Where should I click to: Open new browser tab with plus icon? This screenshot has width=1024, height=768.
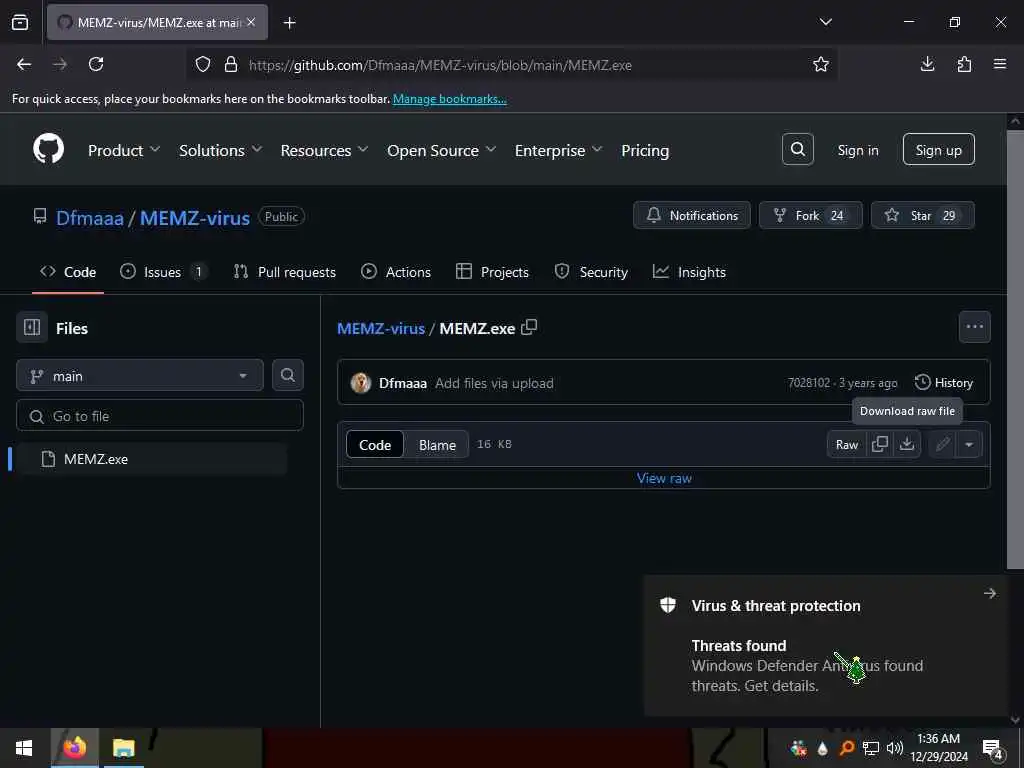tap(289, 23)
